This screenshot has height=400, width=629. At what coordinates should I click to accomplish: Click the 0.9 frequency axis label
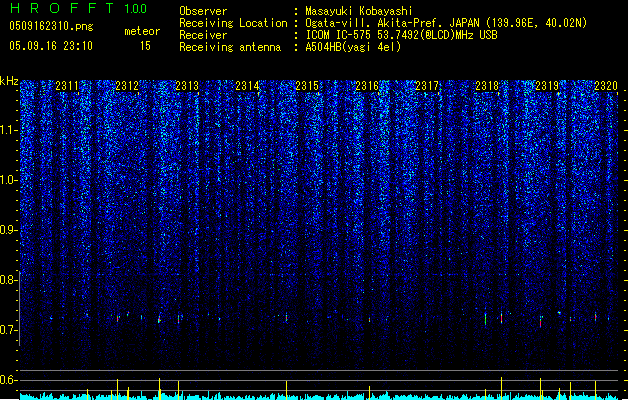coord(8,230)
